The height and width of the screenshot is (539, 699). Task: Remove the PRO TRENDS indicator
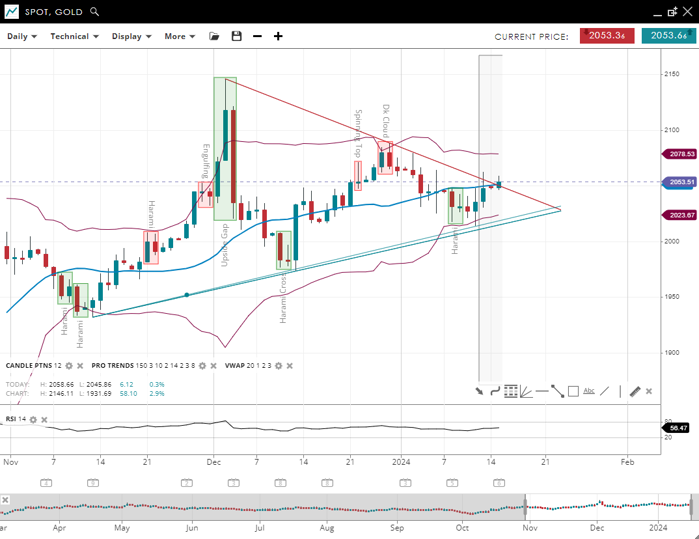click(215, 366)
